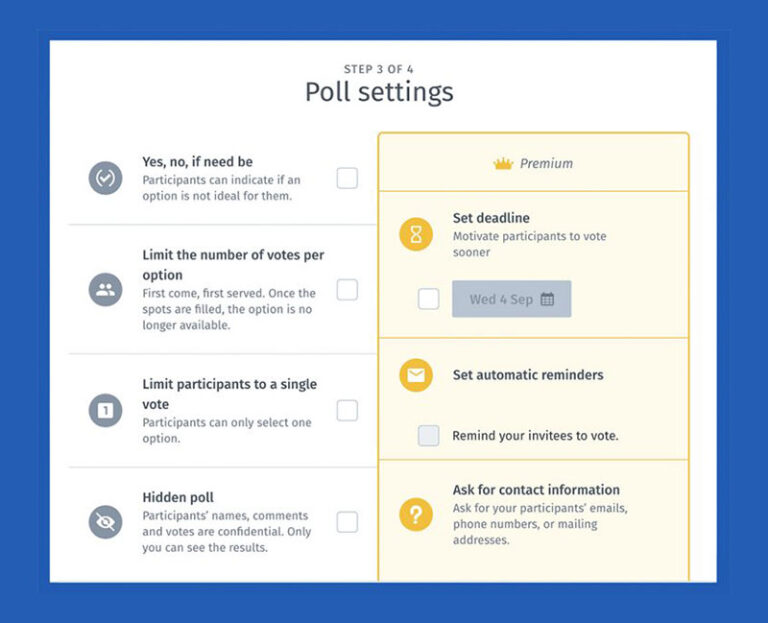
Task: Click the Premium header label
Action: click(546, 163)
